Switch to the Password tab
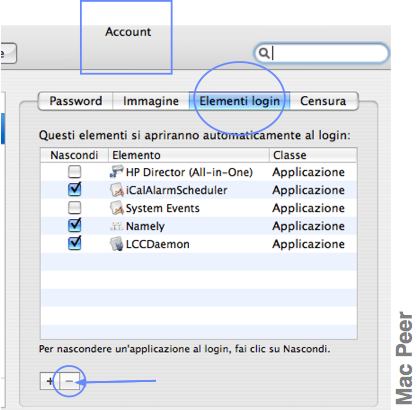The height and width of the screenshot is (410, 417). click(x=76, y=101)
